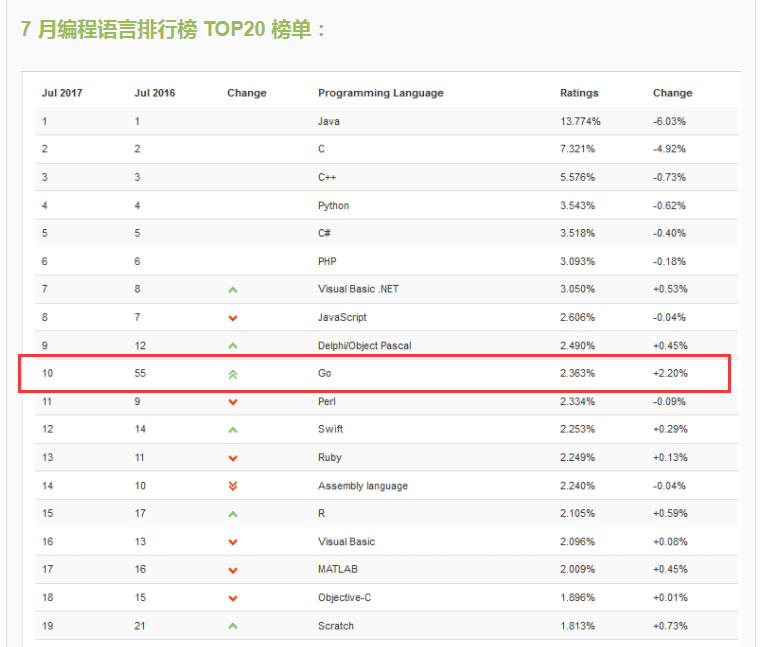The height and width of the screenshot is (647, 765).
Task: Click the JavaScript language name
Action: (342, 317)
